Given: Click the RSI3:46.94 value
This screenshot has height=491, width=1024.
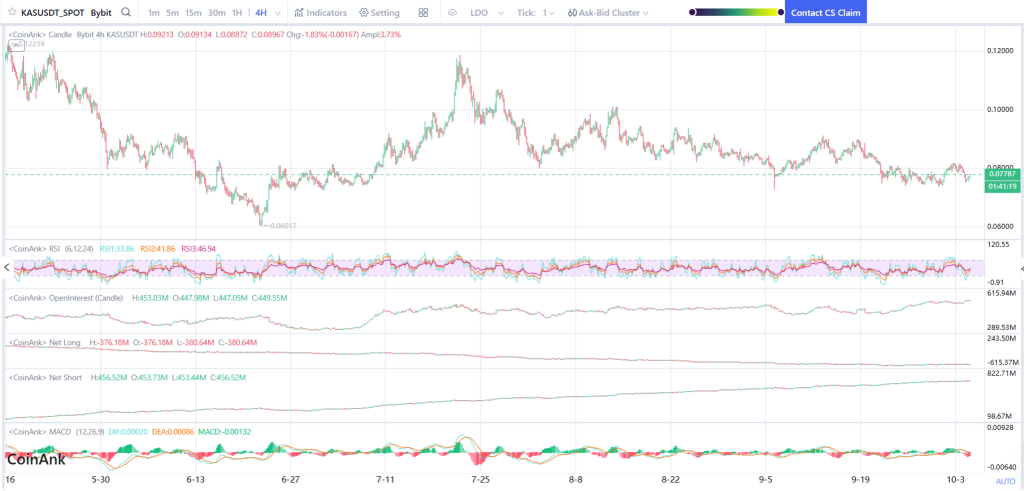Looking at the screenshot, I should (199, 249).
